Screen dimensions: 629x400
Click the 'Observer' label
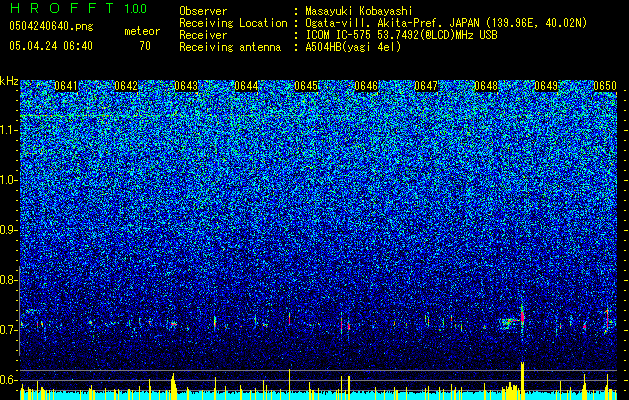(x=203, y=11)
